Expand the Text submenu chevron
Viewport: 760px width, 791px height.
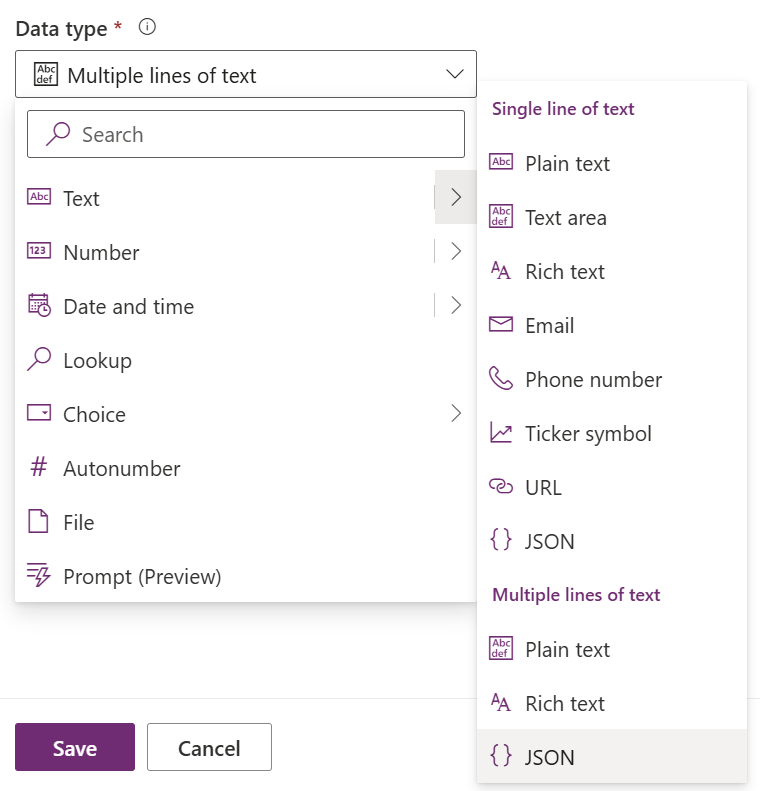[456, 198]
